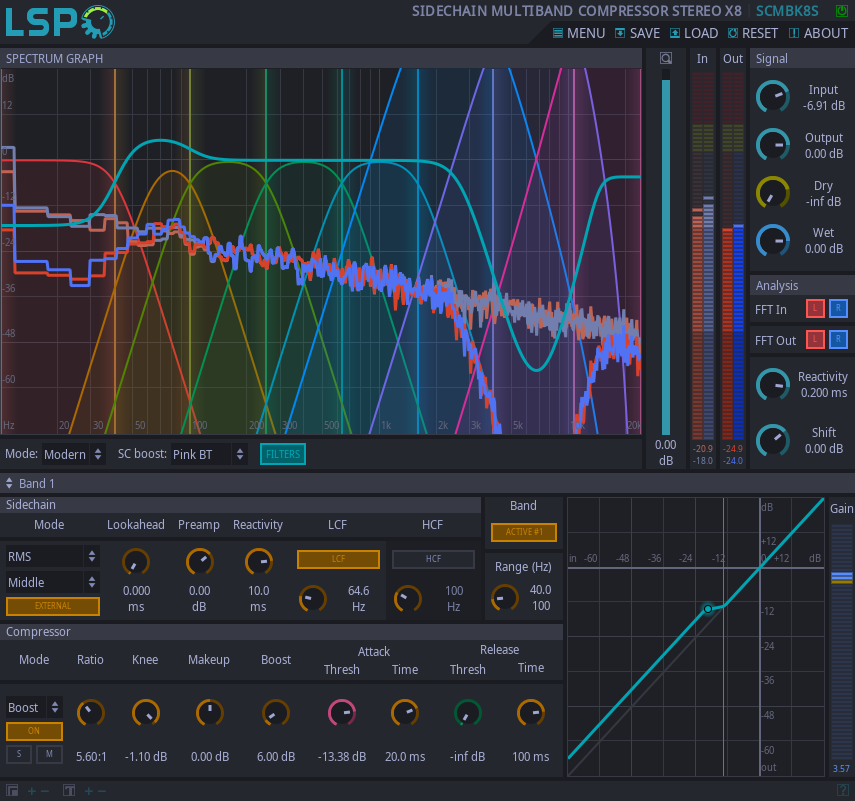
Task: Click RESET in the top bar
Action: (x=752, y=33)
